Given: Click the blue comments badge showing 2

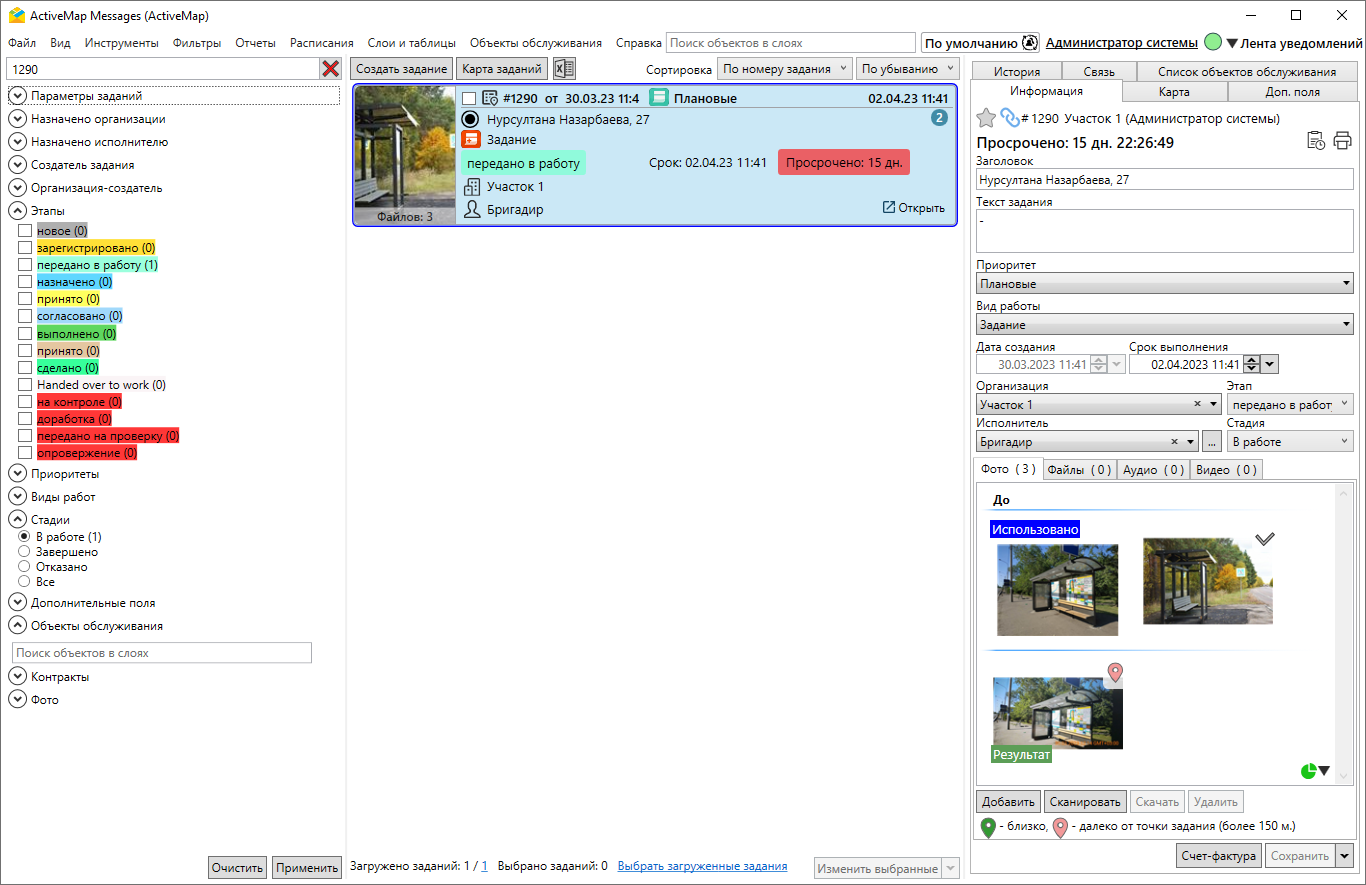Looking at the screenshot, I should coord(939,118).
